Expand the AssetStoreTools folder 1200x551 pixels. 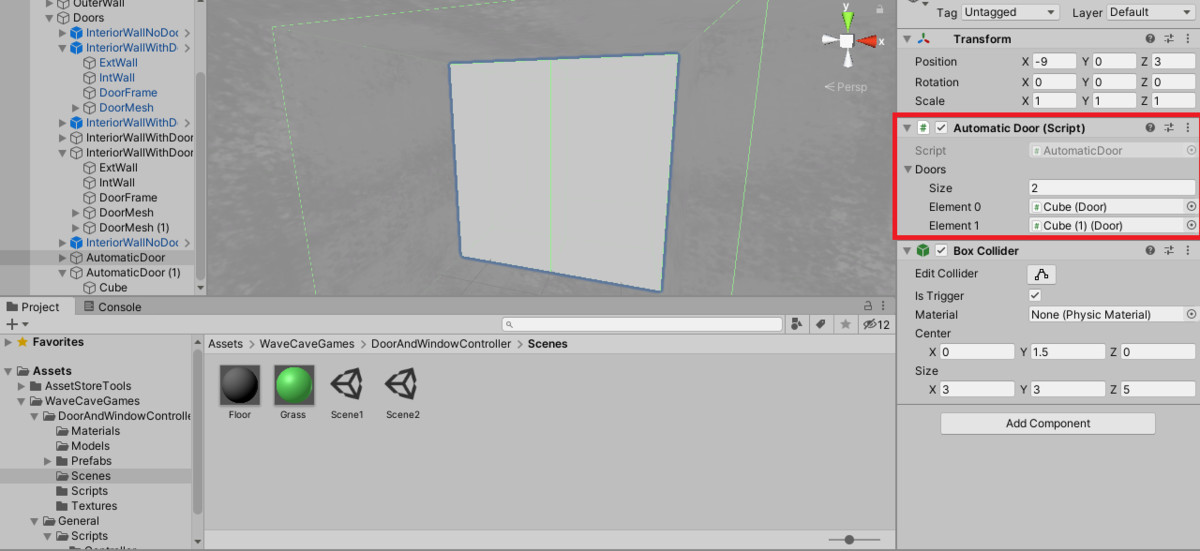click(22, 386)
